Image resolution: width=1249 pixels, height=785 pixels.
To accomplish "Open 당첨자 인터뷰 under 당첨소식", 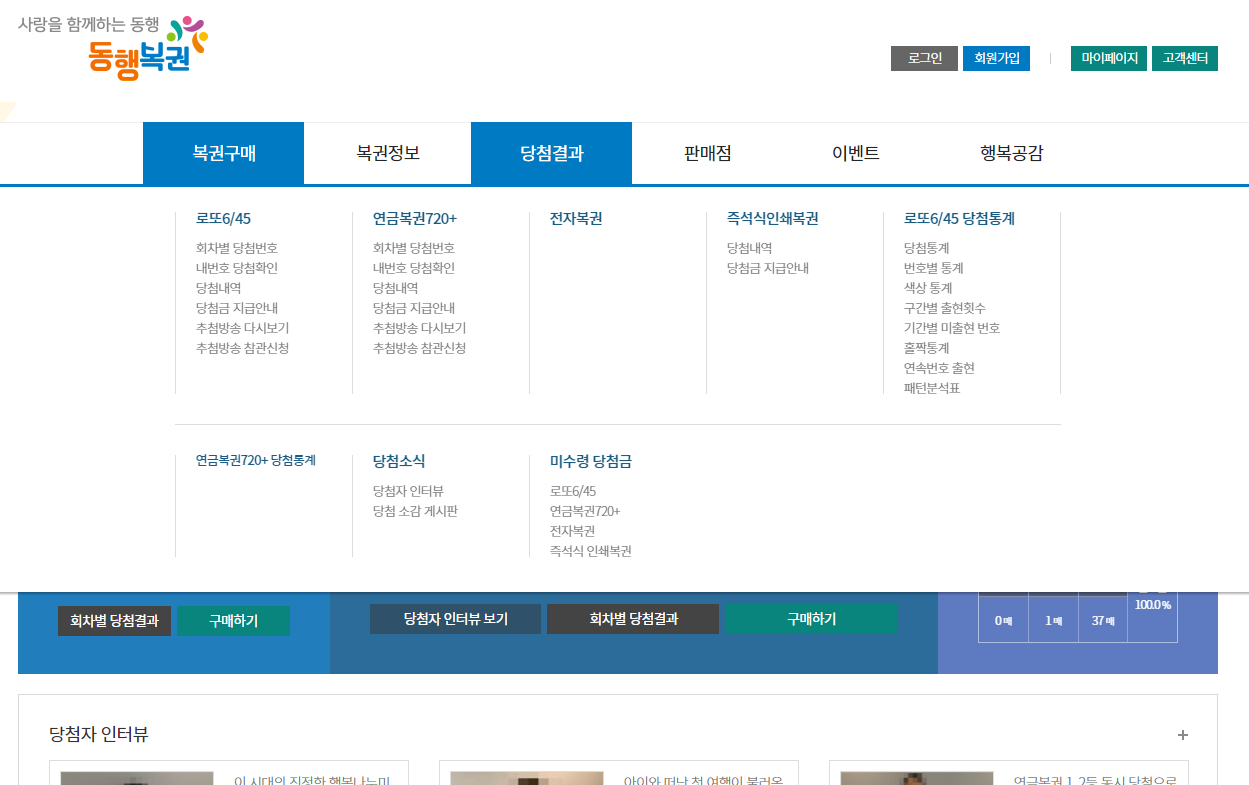I will (x=408, y=491).
